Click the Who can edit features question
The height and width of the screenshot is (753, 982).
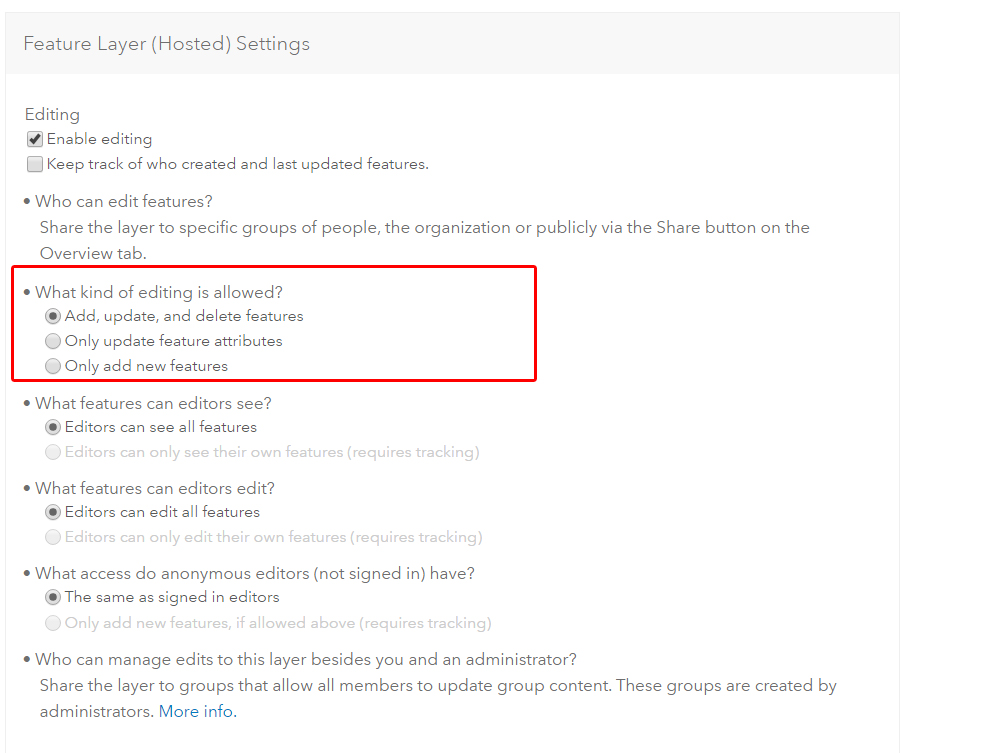(124, 201)
